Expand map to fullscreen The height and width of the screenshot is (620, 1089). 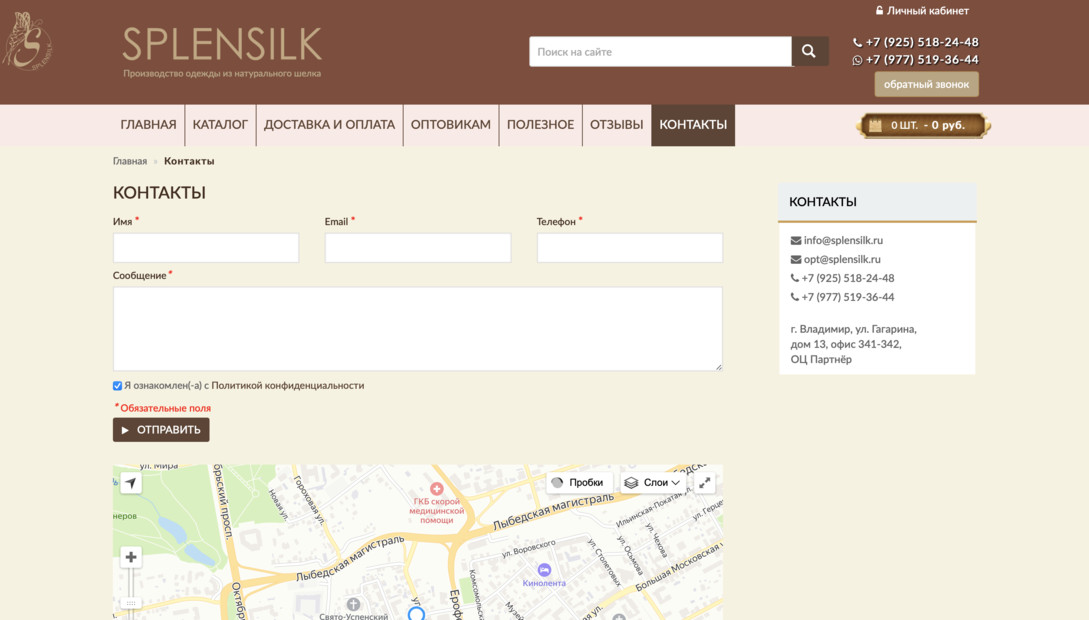tap(705, 483)
